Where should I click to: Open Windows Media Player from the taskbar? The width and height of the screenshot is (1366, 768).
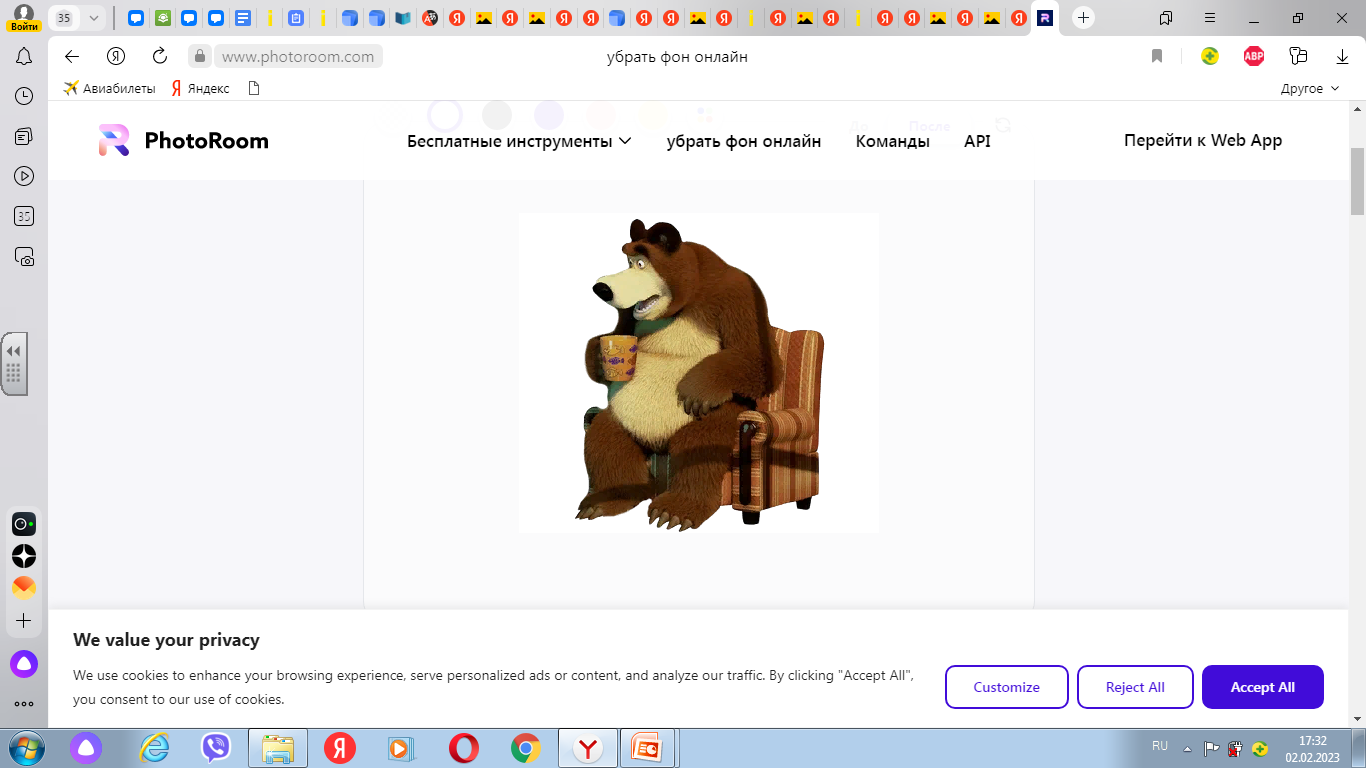pyautogui.click(x=400, y=748)
